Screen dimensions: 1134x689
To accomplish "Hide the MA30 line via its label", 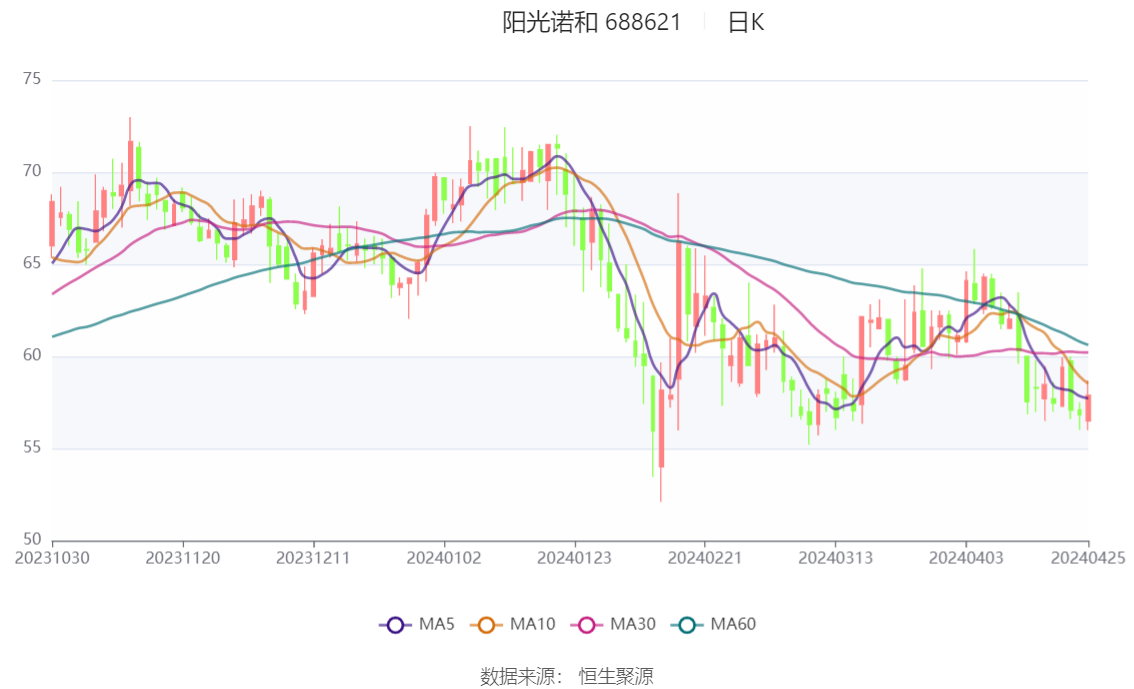I will click(x=633, y=624).
